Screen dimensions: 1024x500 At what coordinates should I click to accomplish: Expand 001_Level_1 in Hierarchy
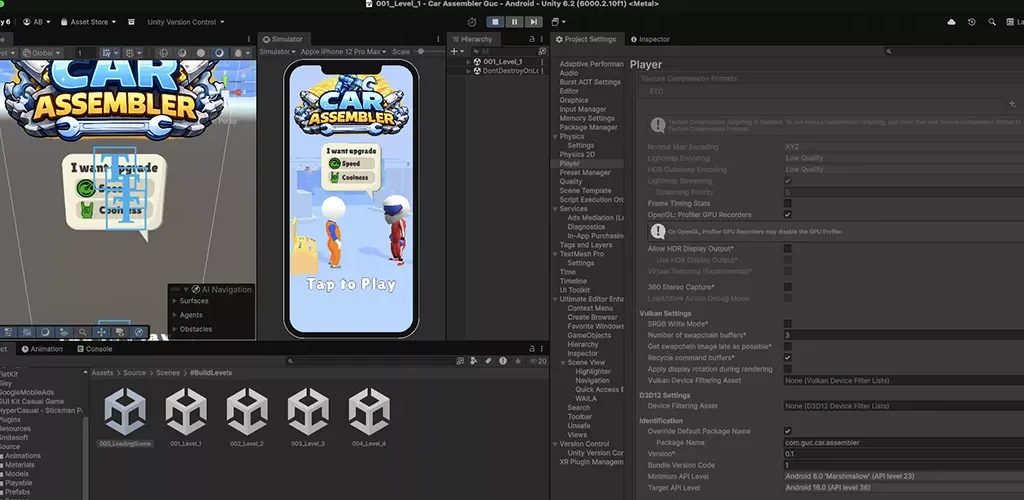click(469, 61)
